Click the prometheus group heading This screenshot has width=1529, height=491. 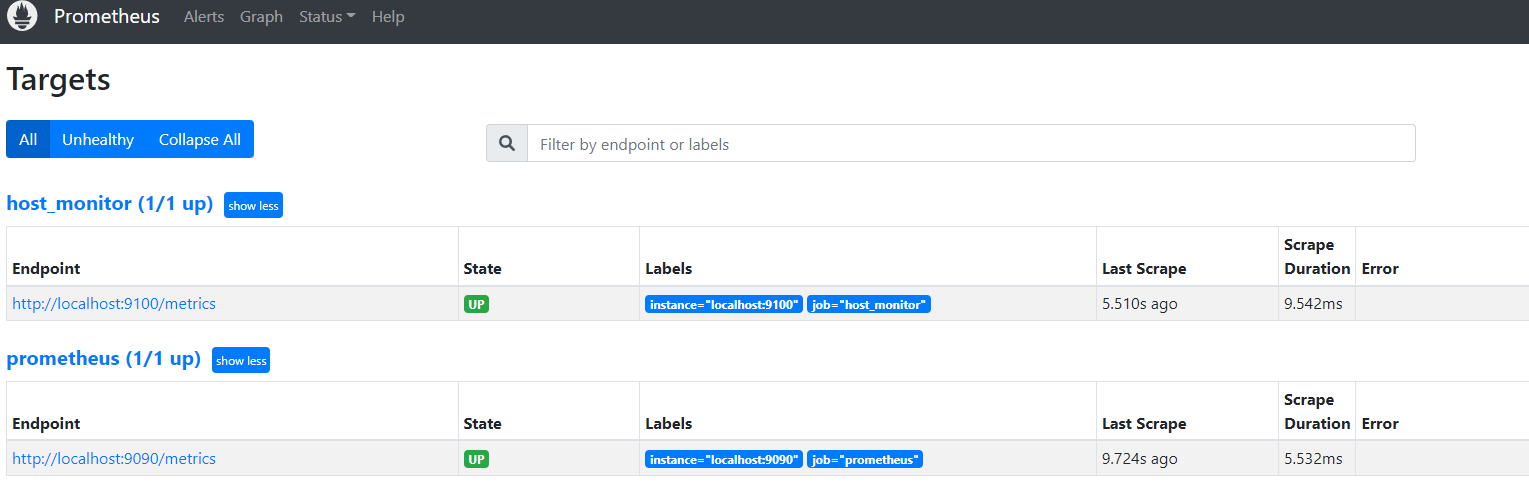pos(104,359)
